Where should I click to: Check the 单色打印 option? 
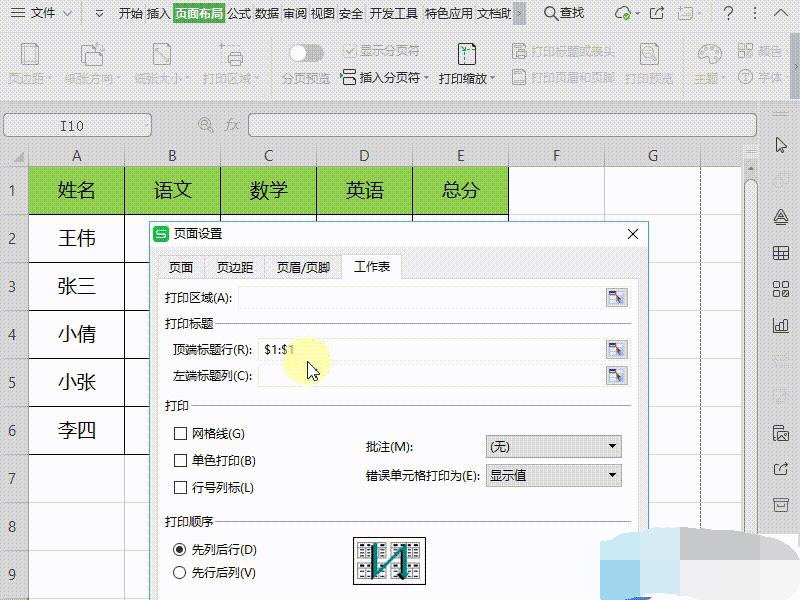point(181,461)
